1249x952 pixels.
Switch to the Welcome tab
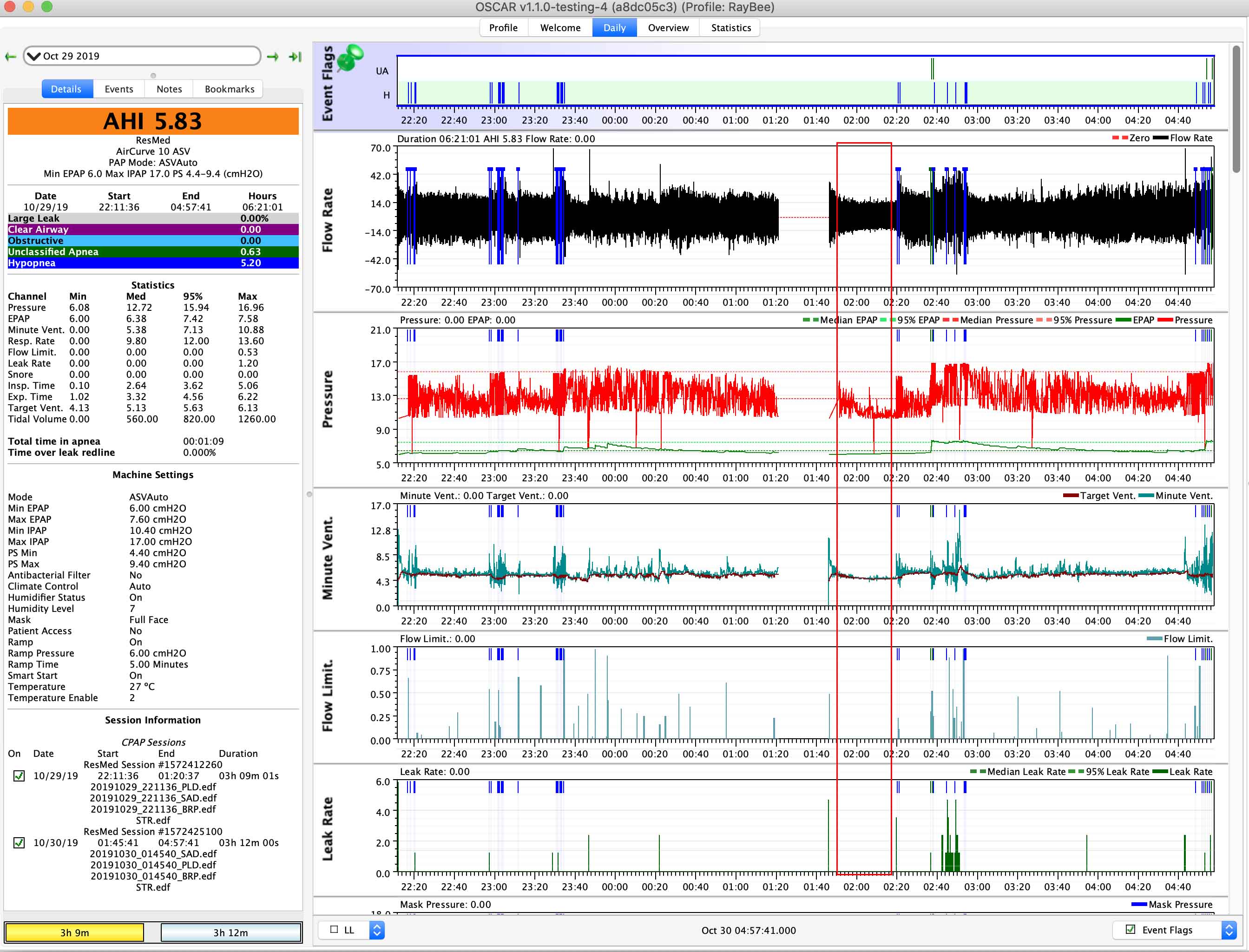click(x=560, y=28)
